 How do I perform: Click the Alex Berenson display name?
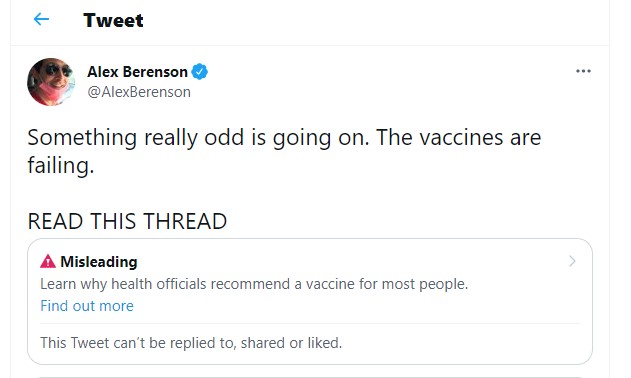tap(138, 72)
